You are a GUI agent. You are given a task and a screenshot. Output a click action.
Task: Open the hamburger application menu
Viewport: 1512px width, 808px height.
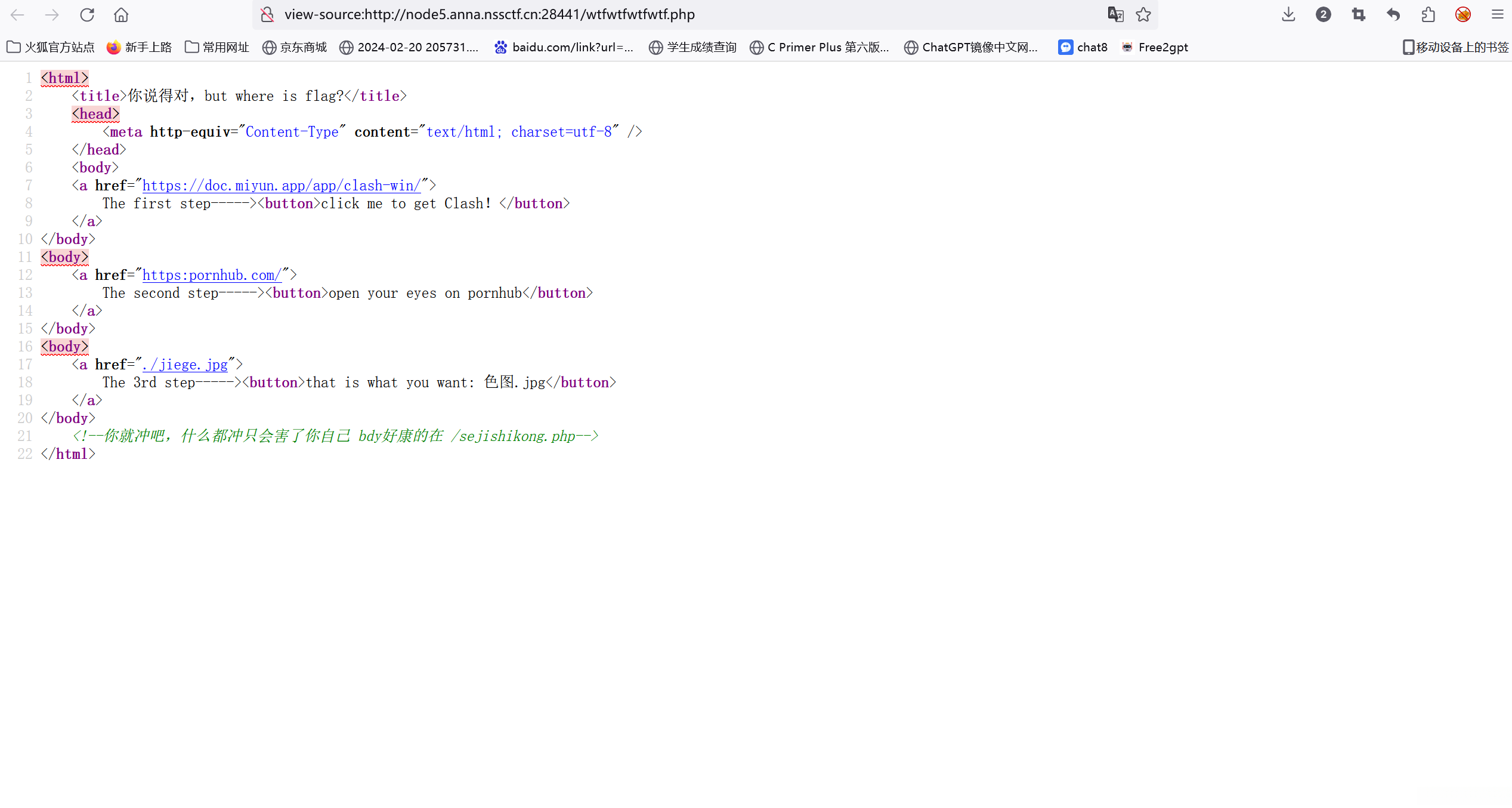(1498, 14)
